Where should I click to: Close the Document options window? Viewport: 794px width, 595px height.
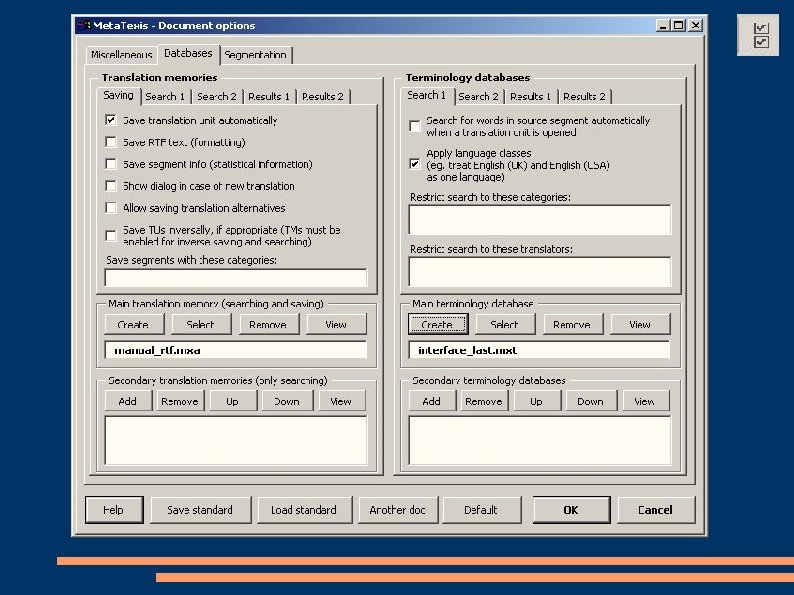[696, 25]
